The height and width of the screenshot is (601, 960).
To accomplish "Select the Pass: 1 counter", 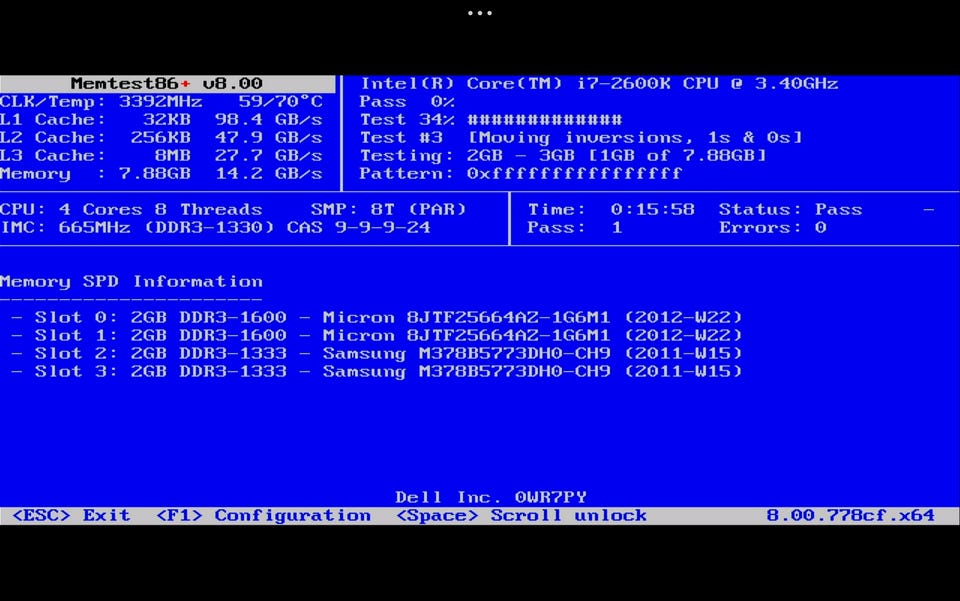I will point(575,228).
